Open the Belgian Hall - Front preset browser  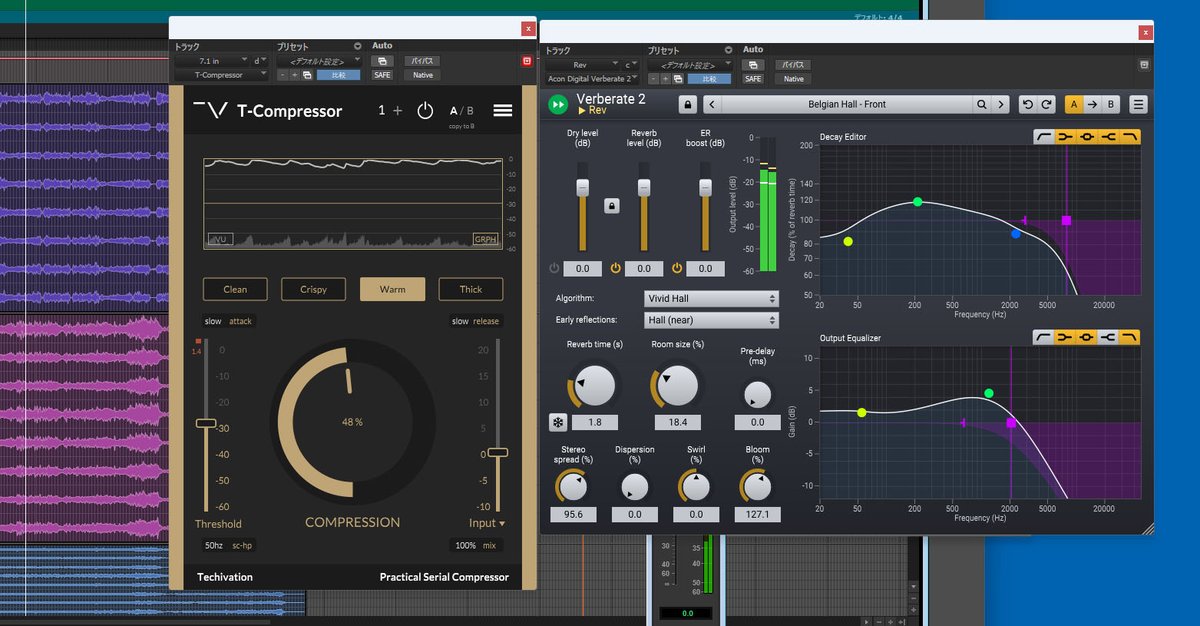pyautogui.click(x=846, y=104)
